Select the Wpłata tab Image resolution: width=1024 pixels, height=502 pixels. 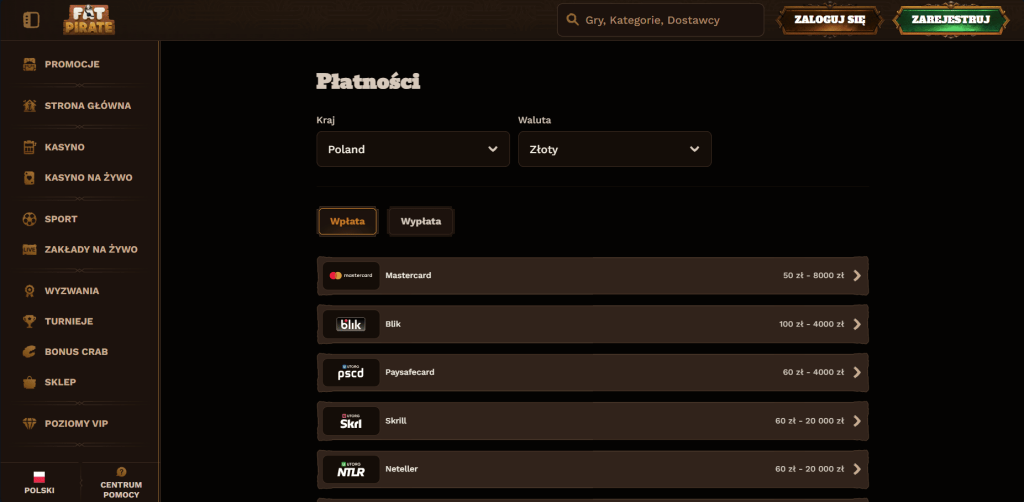[347, 221]
